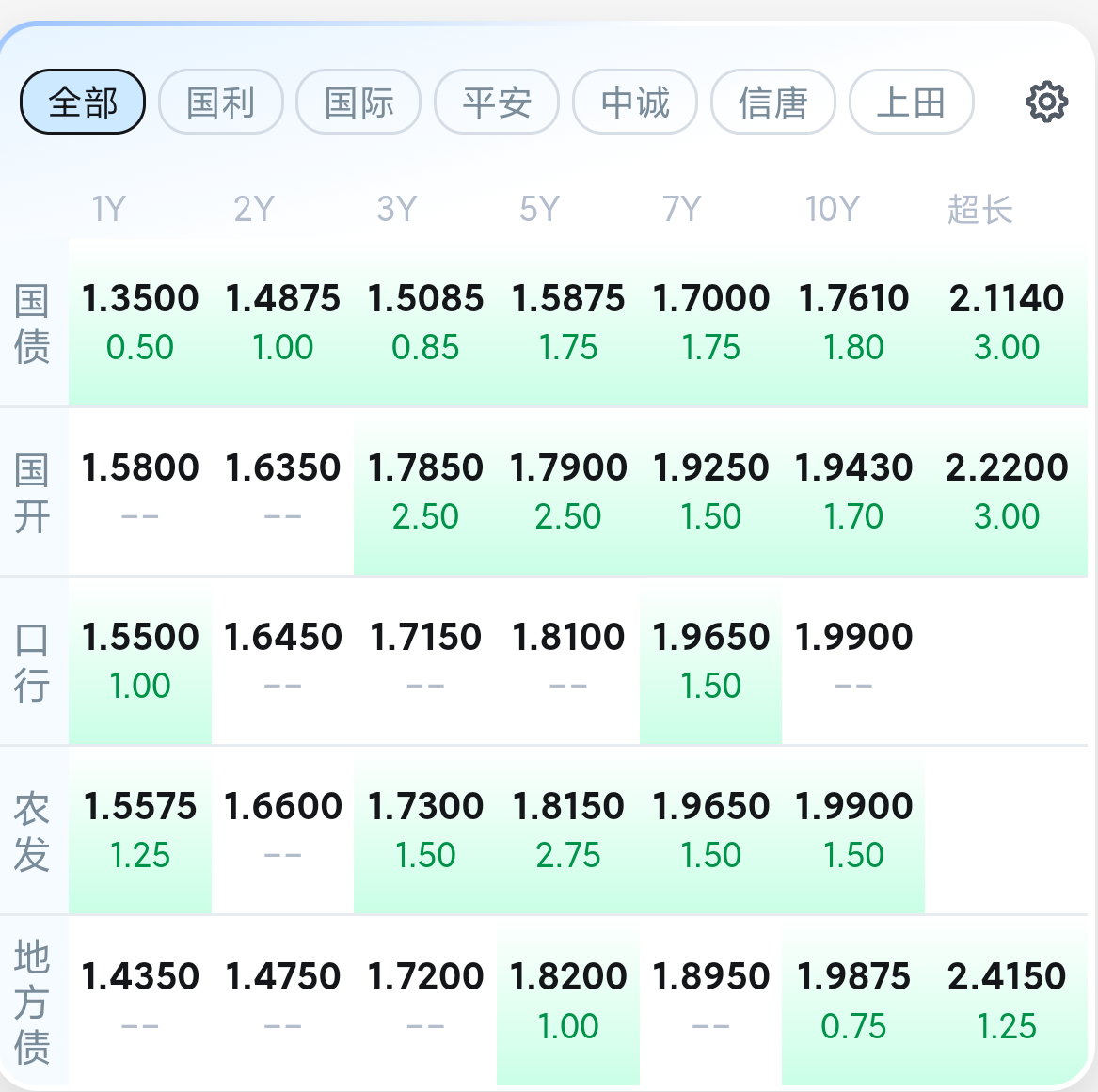The image size is (1098, 1092).
Task: Click the 1Y column header
Action: point(108,209)
